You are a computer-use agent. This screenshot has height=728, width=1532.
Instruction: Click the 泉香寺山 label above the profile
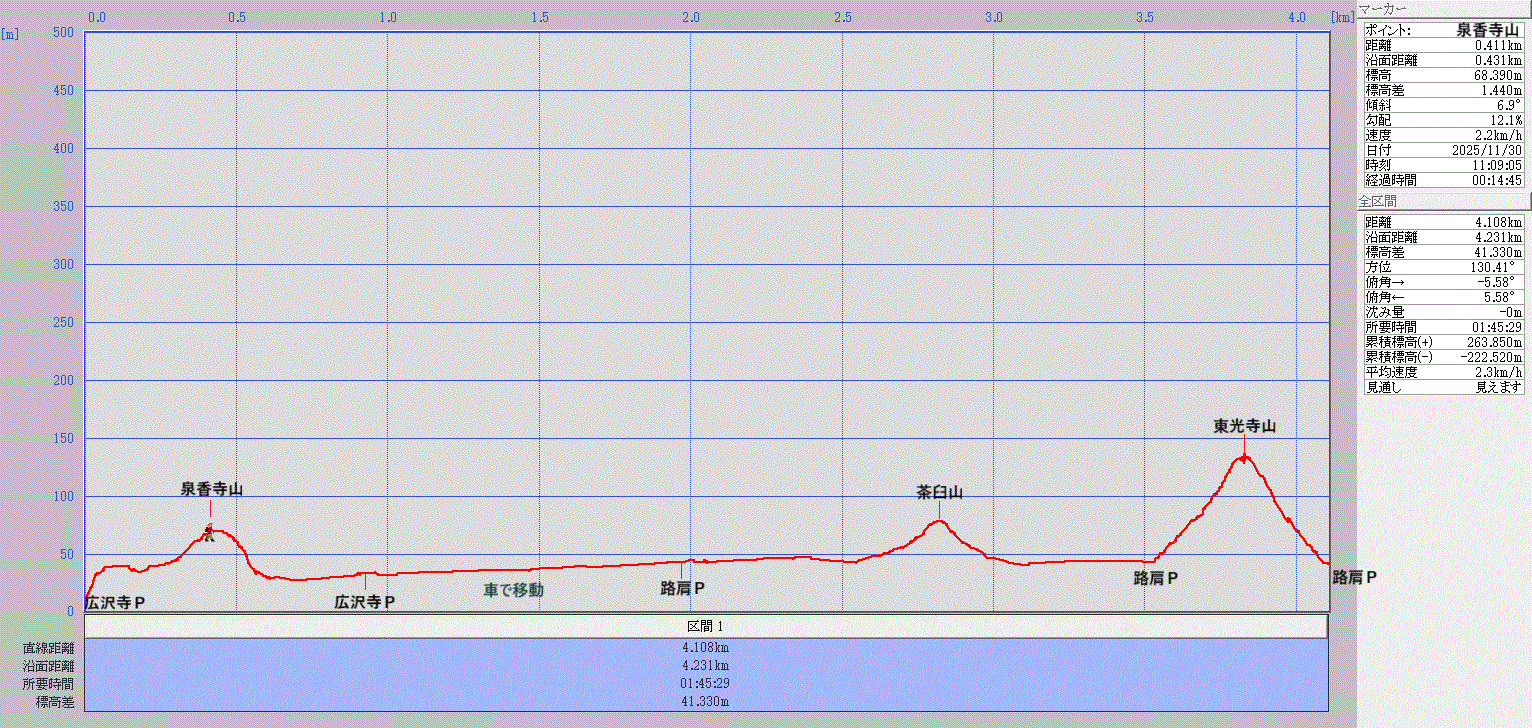211,489
